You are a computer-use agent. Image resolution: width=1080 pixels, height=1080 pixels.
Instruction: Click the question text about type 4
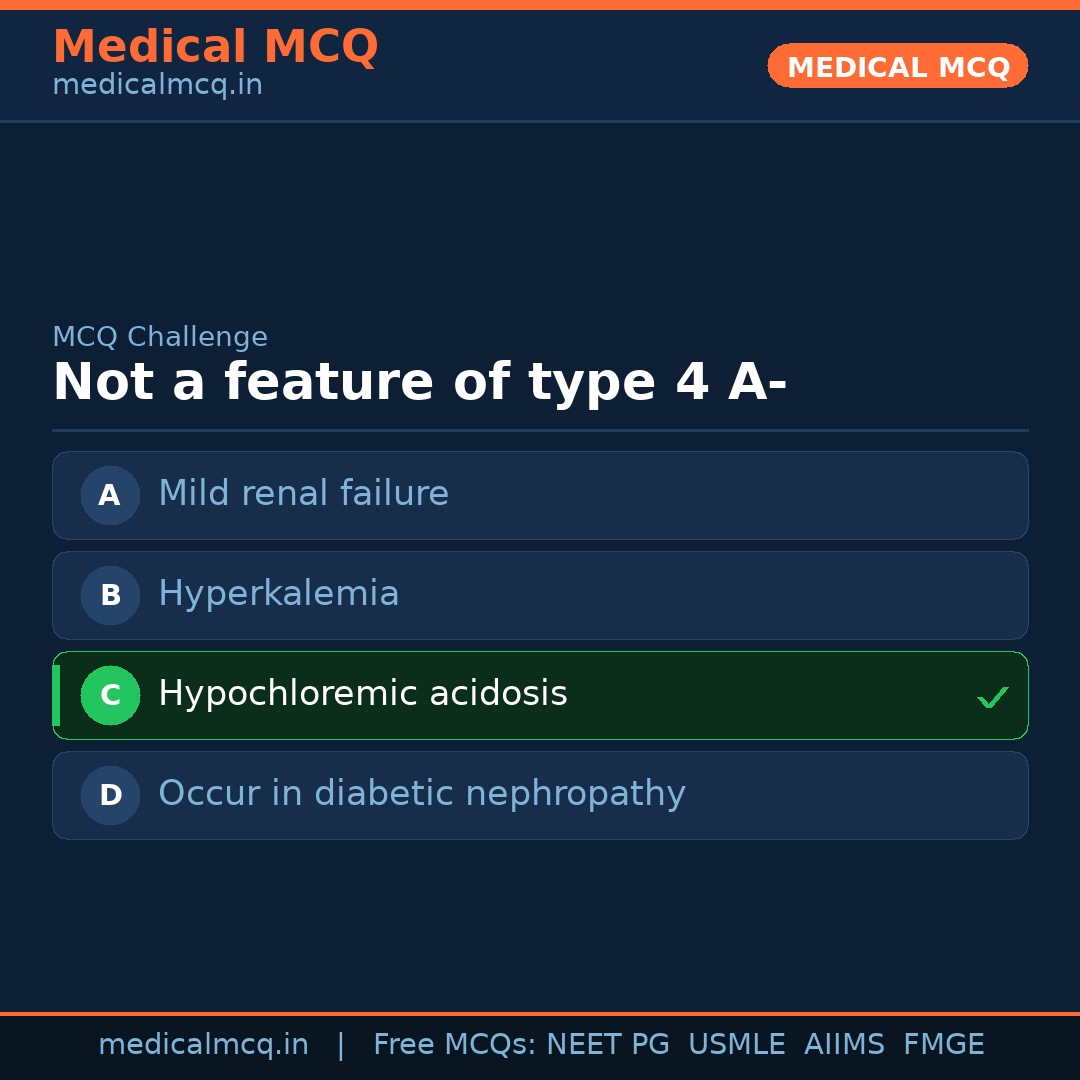(419, 384)
